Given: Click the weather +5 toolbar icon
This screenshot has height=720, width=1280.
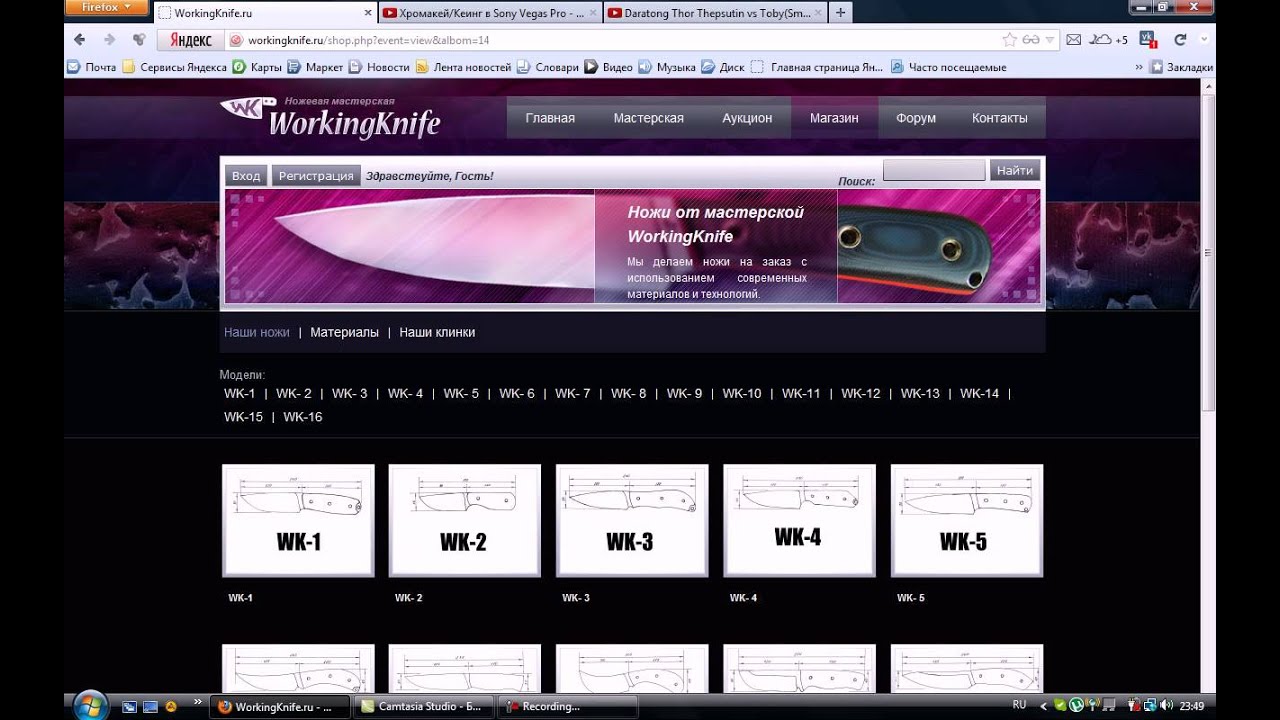Looking at the screenshot, I should point(1108,40).
